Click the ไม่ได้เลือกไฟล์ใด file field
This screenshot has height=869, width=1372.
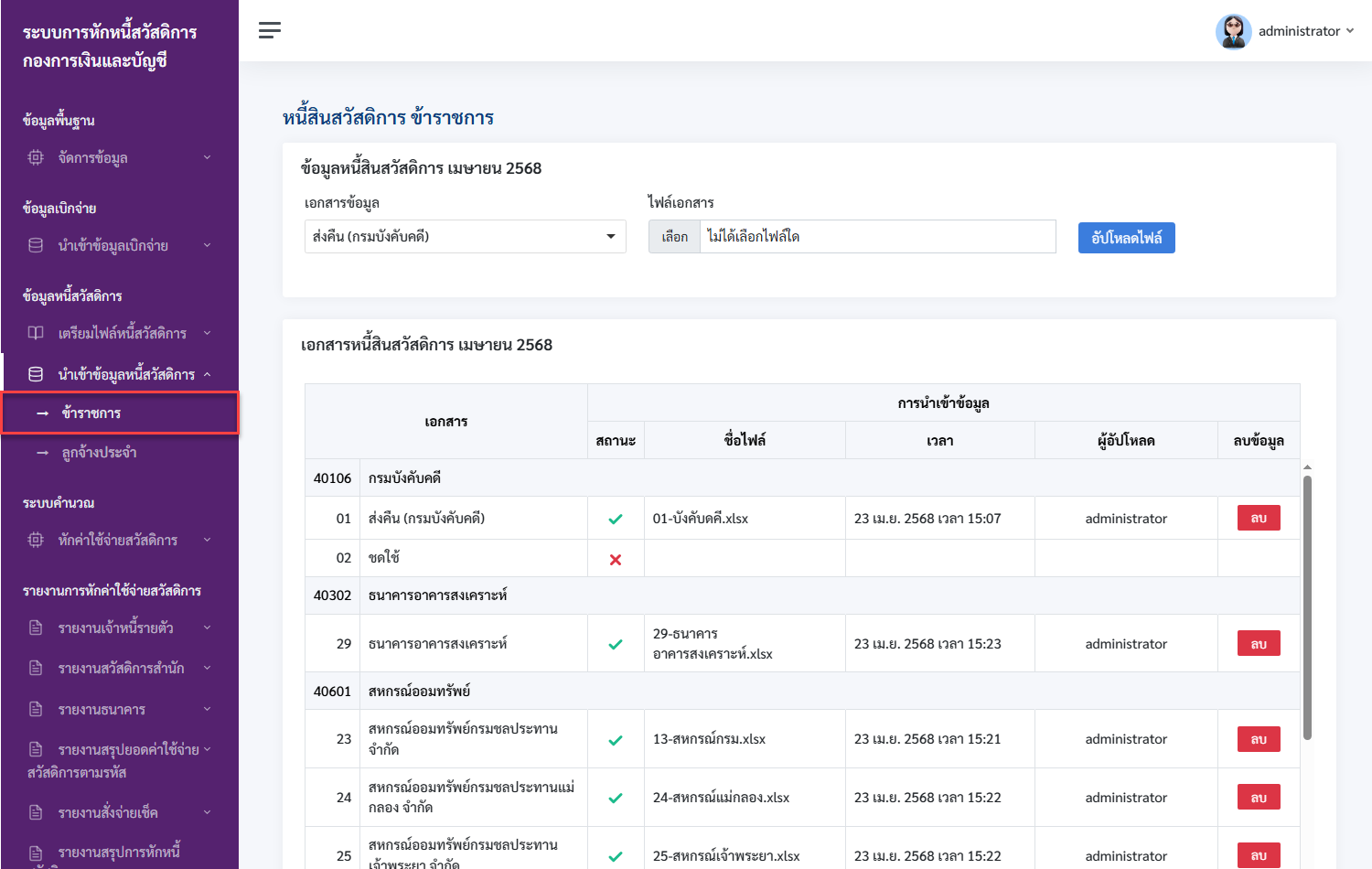coord(878,237)
